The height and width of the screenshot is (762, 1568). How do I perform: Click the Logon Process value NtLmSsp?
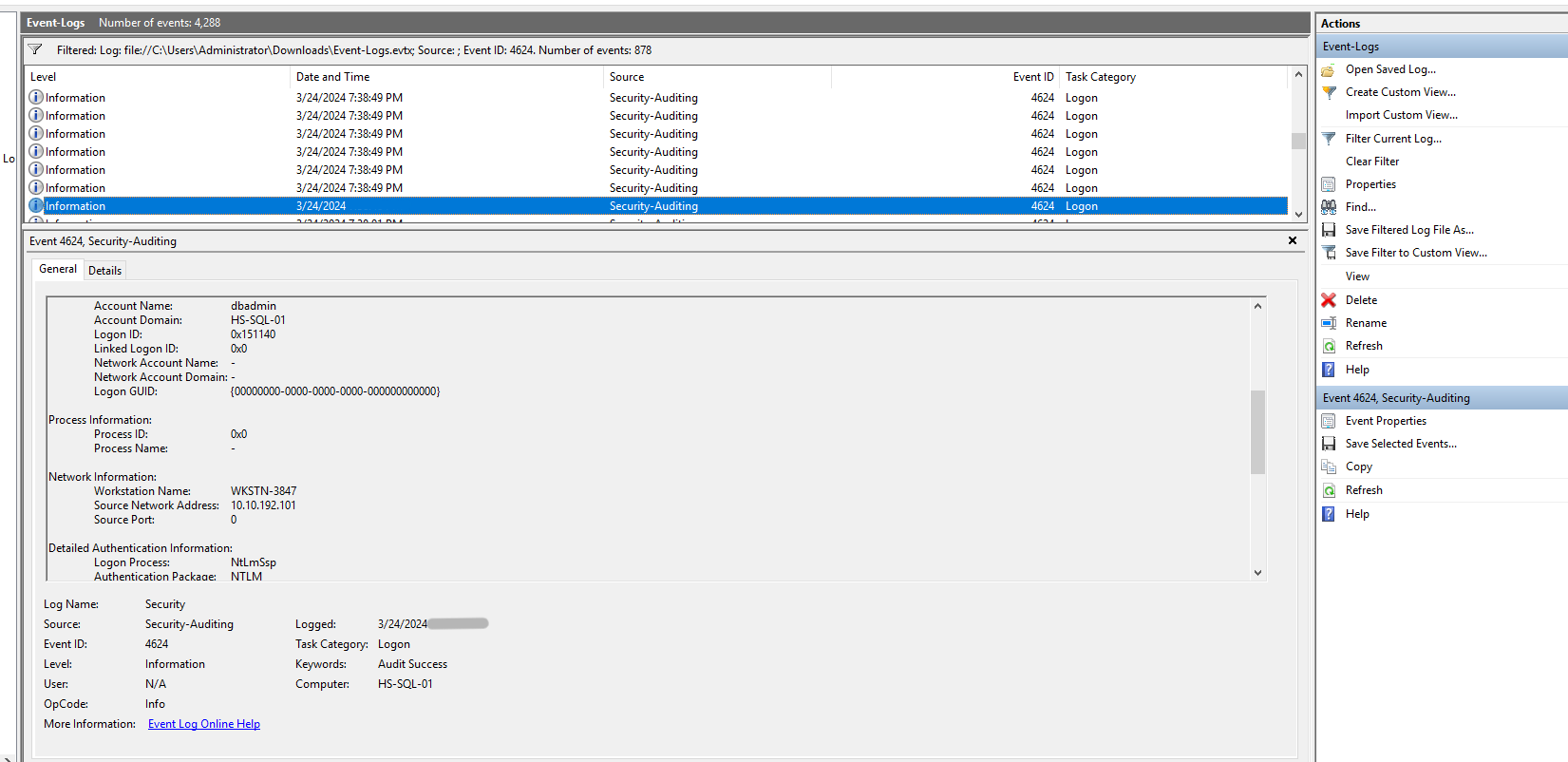[x=254, y=562]
